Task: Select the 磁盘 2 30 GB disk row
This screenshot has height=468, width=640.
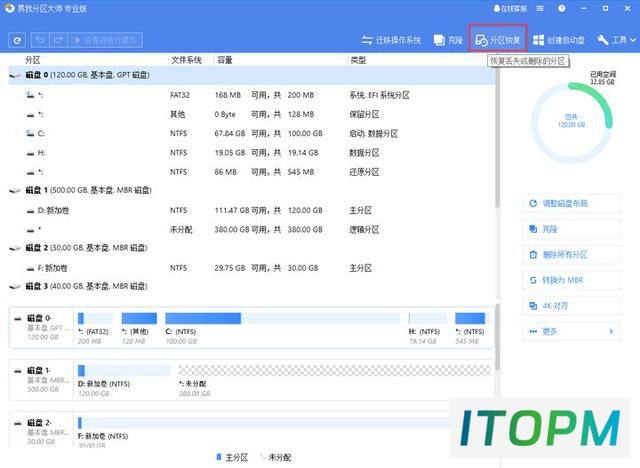Action: point(251,248)
